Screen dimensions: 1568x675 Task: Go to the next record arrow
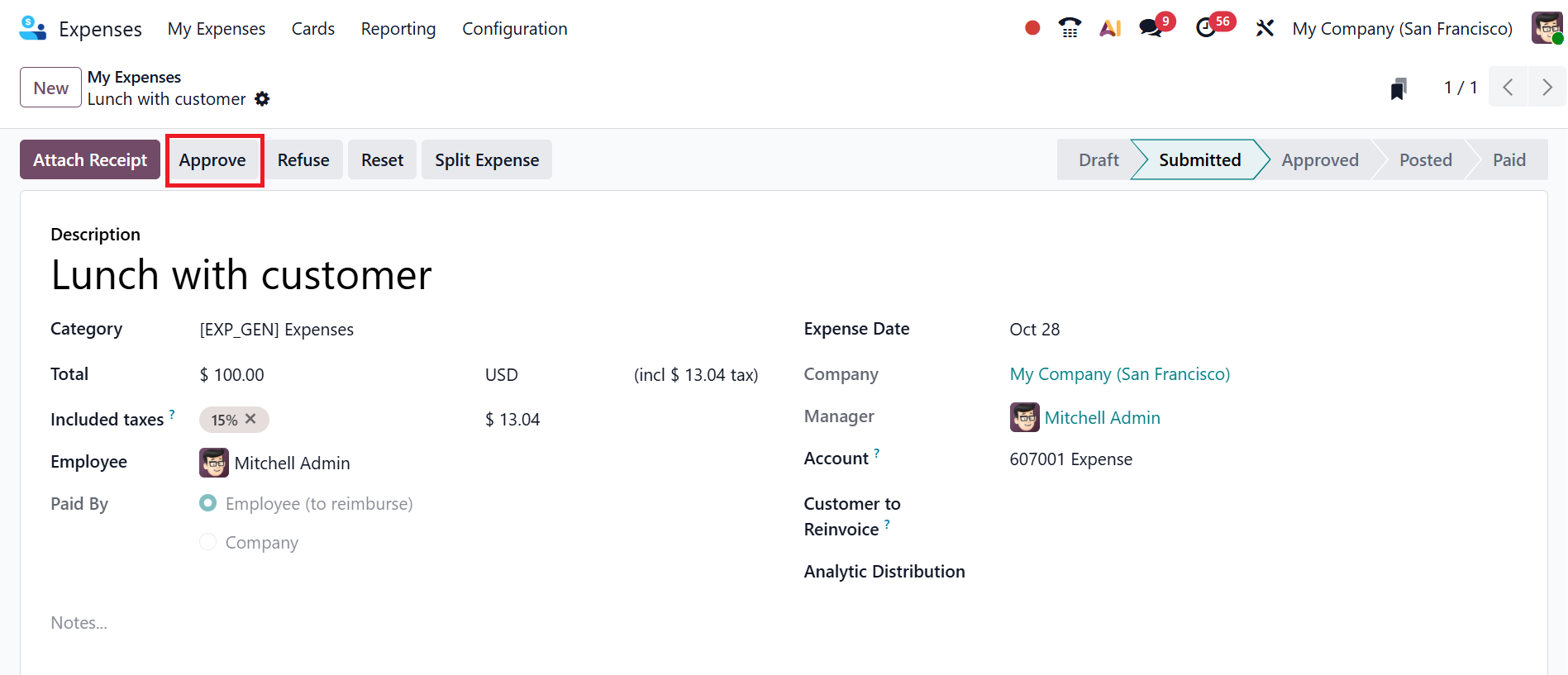point(1547,88)
